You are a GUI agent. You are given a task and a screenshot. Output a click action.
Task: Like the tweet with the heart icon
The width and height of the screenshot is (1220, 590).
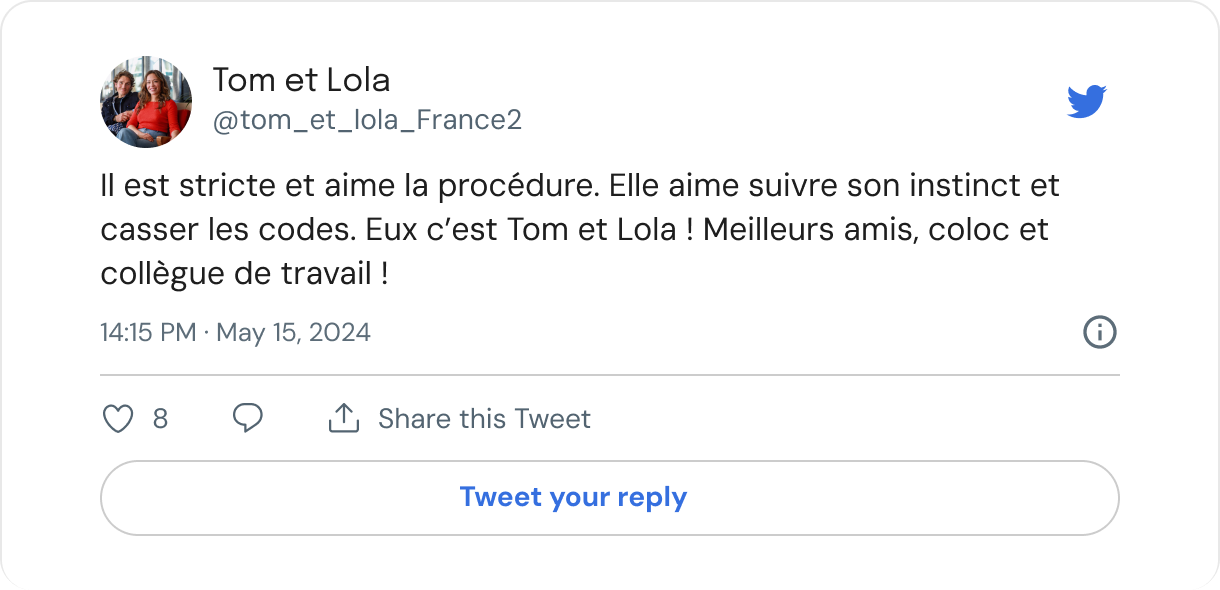point(118,418)
